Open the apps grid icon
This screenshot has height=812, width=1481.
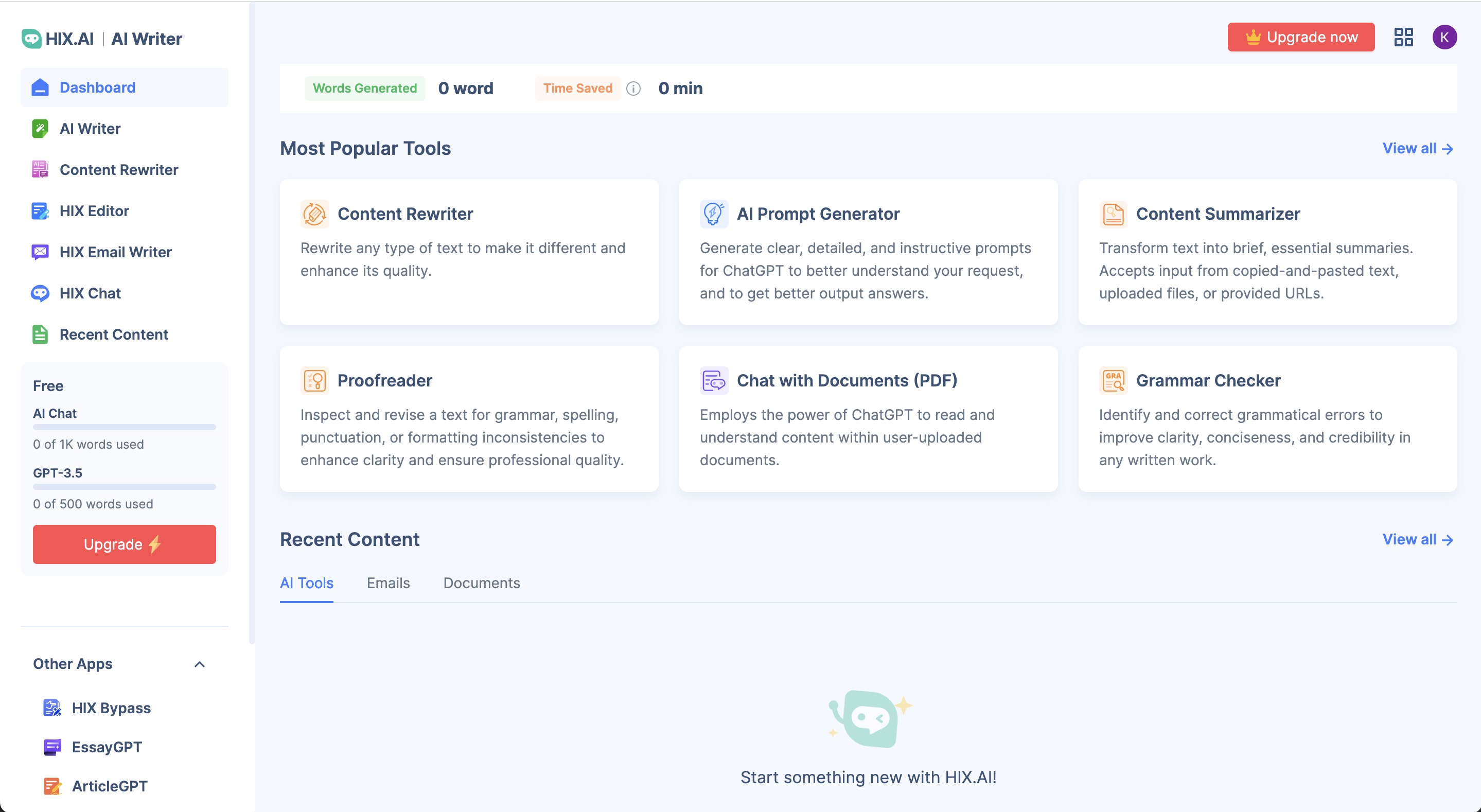click(x=1403, y=38)
